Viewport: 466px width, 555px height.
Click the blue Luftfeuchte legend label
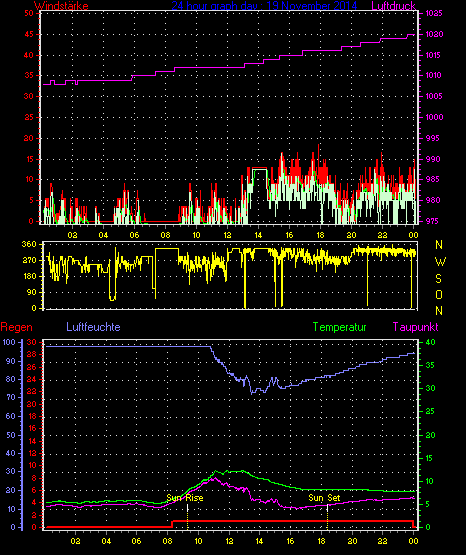(x=93, y=327)
